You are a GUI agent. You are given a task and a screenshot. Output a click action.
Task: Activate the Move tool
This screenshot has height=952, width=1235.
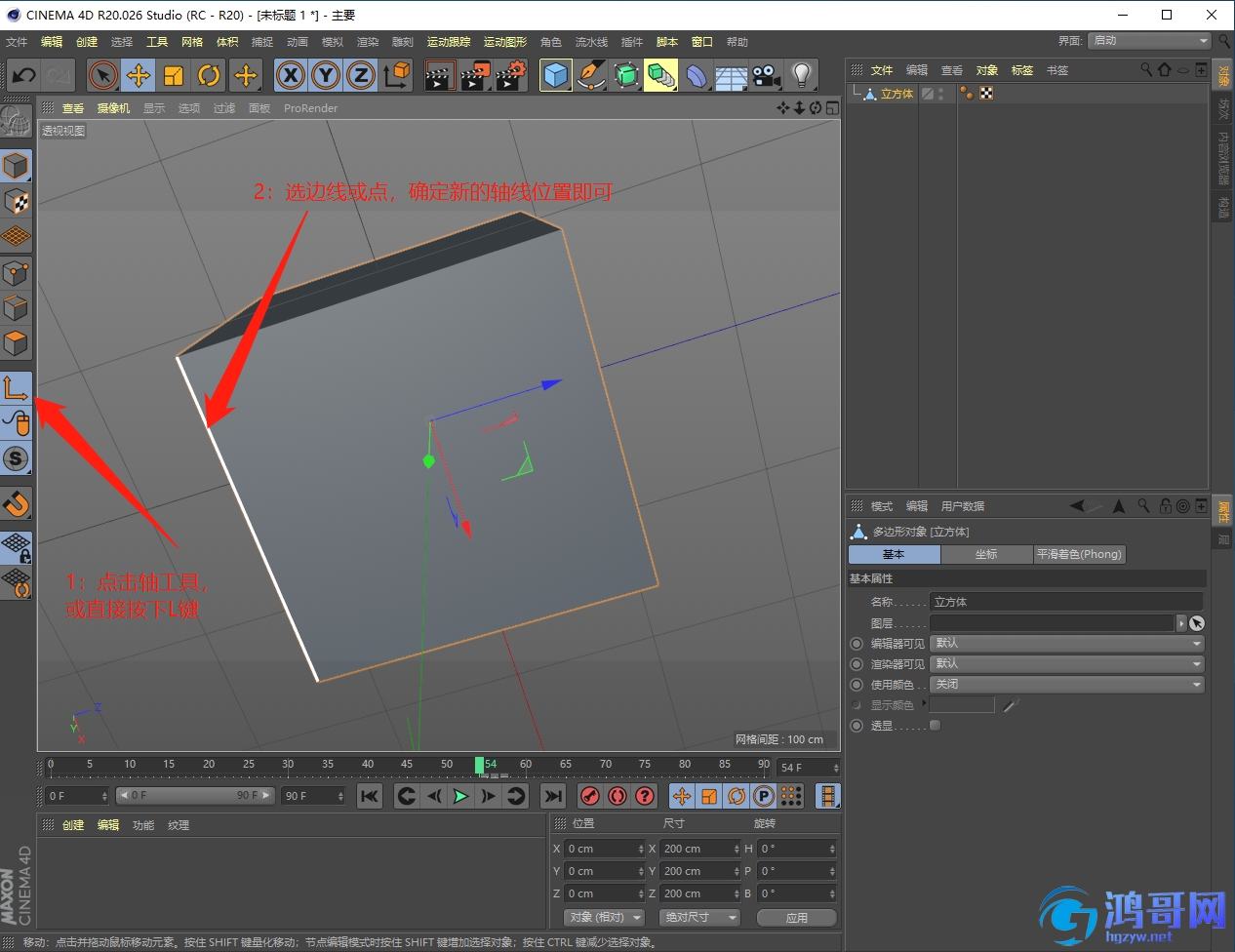click(x=139, y=75)
